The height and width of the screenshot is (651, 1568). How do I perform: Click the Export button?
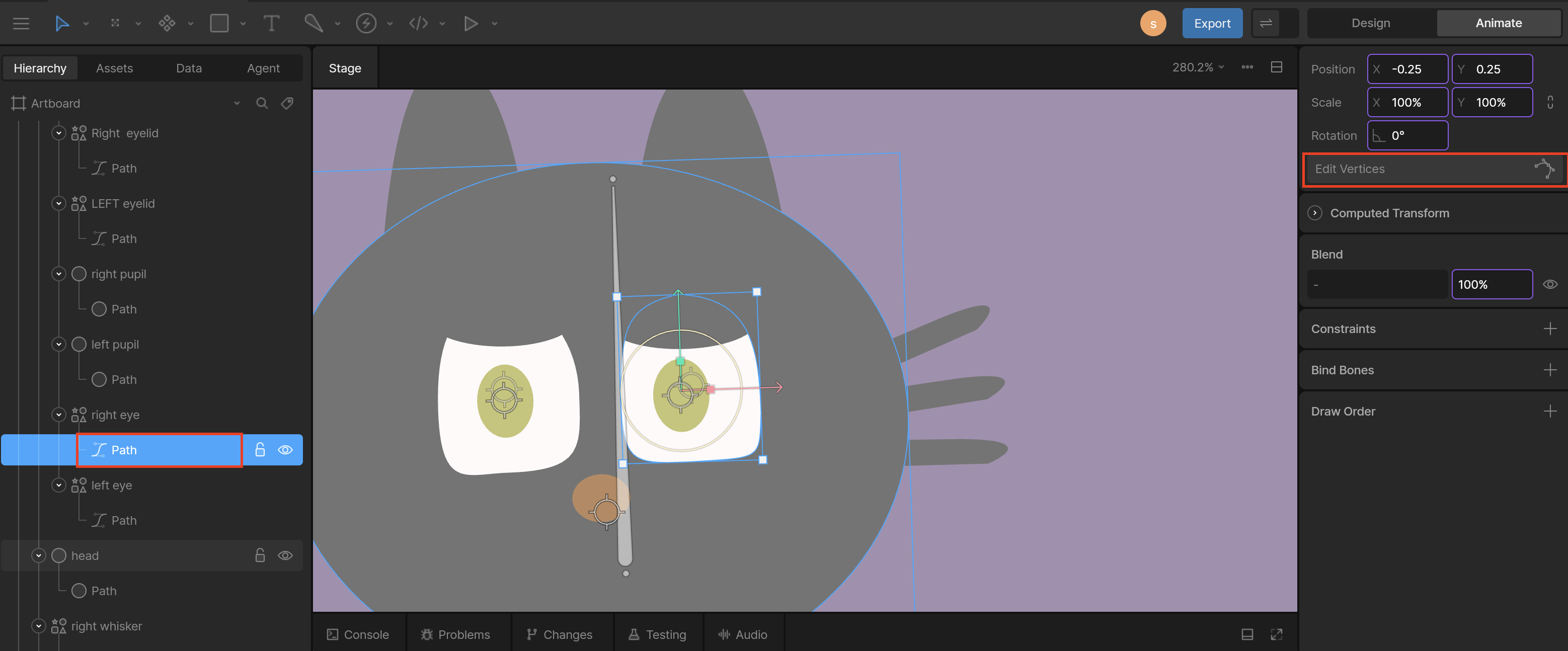(1212, 23)
